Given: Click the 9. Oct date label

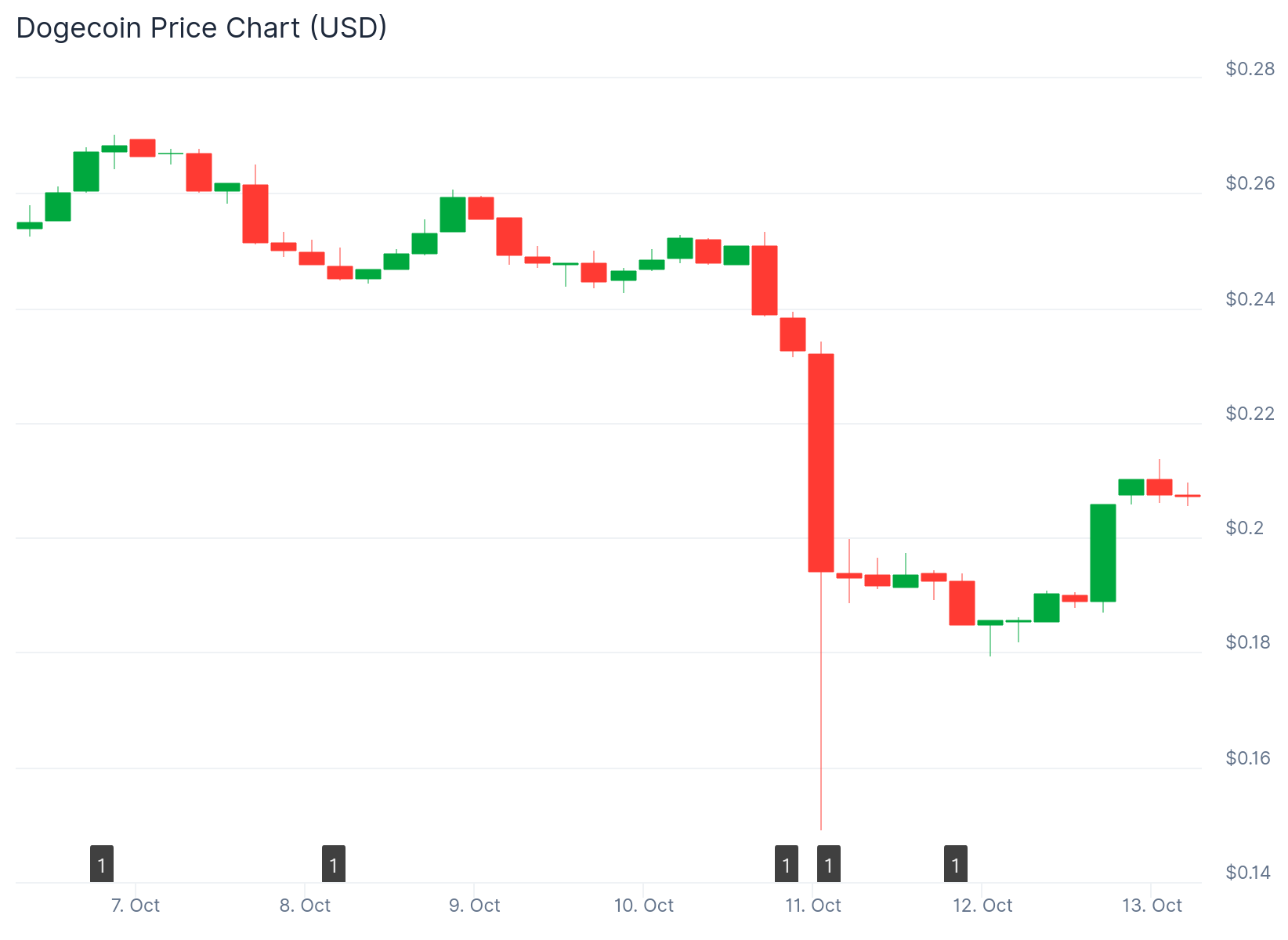Looking at the screenshot, I should click(474, 906).
